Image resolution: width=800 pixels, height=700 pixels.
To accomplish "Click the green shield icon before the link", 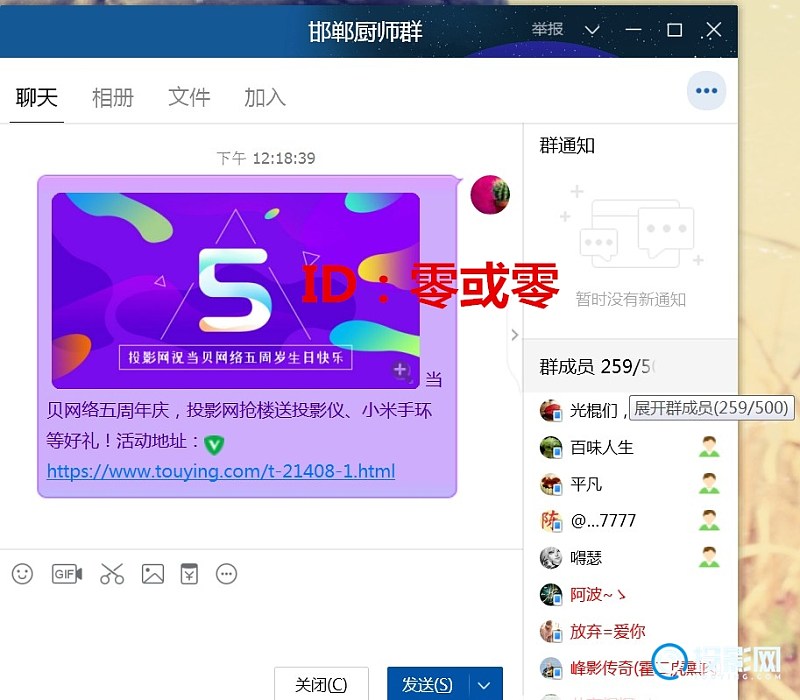I will pyautogui.click(x=214, y=444).
